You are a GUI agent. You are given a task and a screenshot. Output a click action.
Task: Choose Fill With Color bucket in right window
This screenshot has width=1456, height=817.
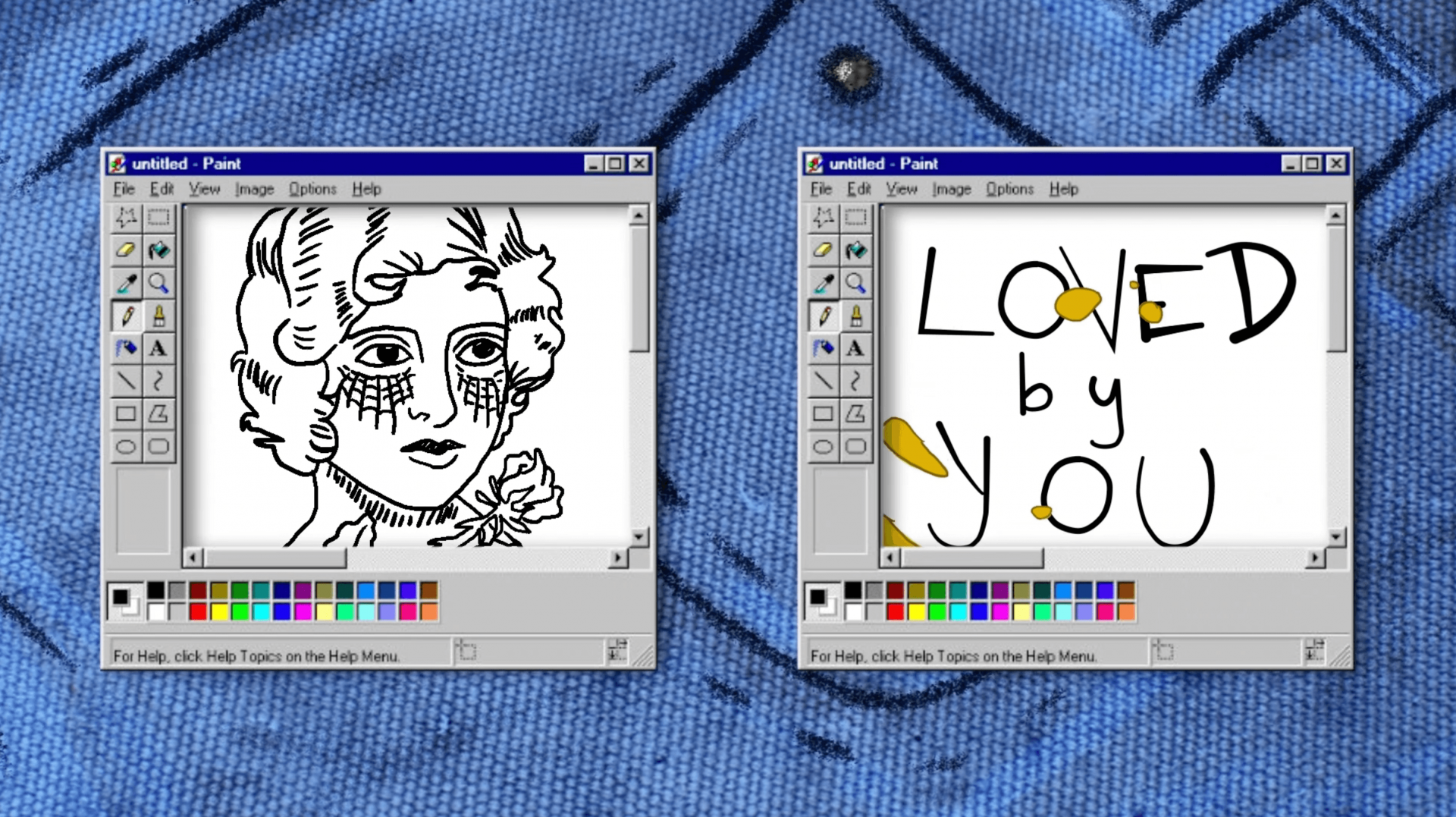(x=856, y=250)
